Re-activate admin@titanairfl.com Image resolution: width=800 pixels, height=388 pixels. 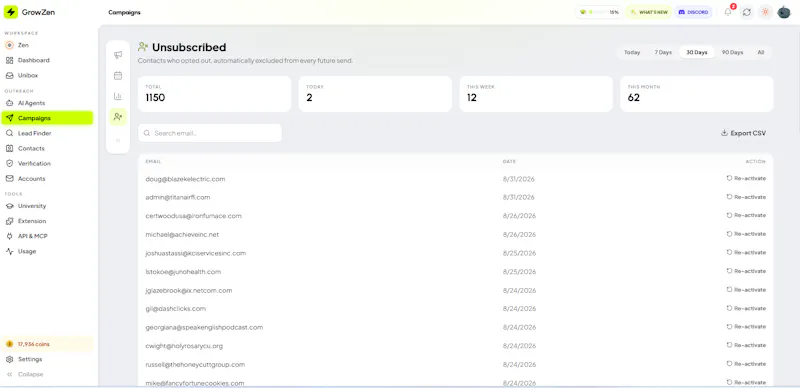pos(746,197)
